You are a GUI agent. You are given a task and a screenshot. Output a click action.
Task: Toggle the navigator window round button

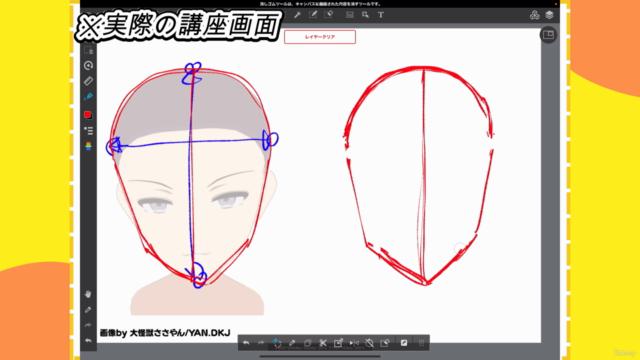click(x=548, y=35)
